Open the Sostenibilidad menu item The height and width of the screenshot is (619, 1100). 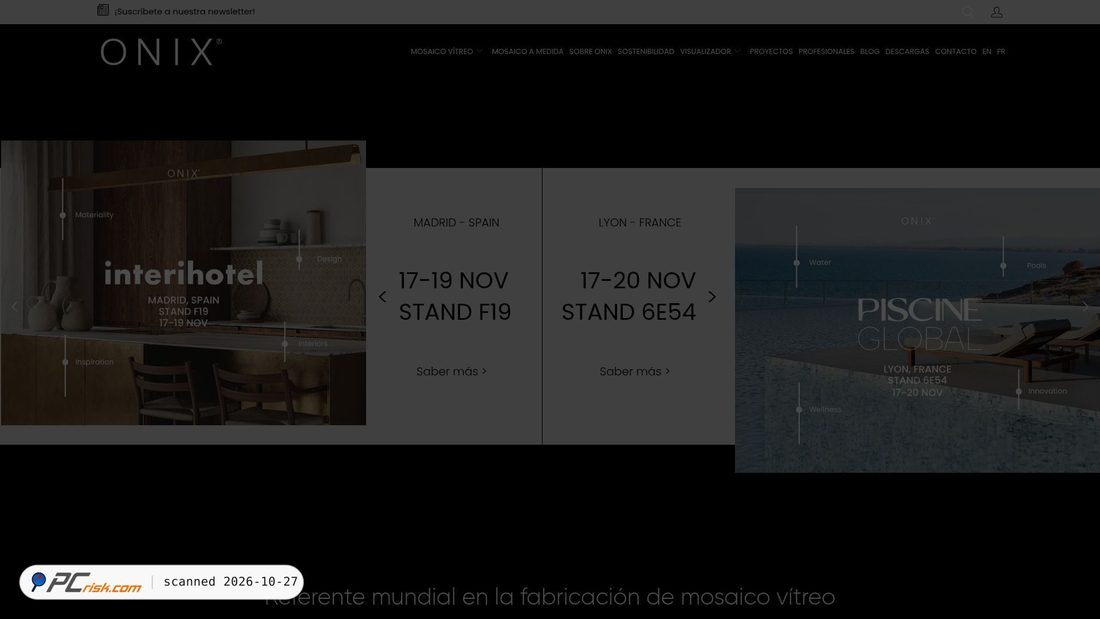(646, 51)
